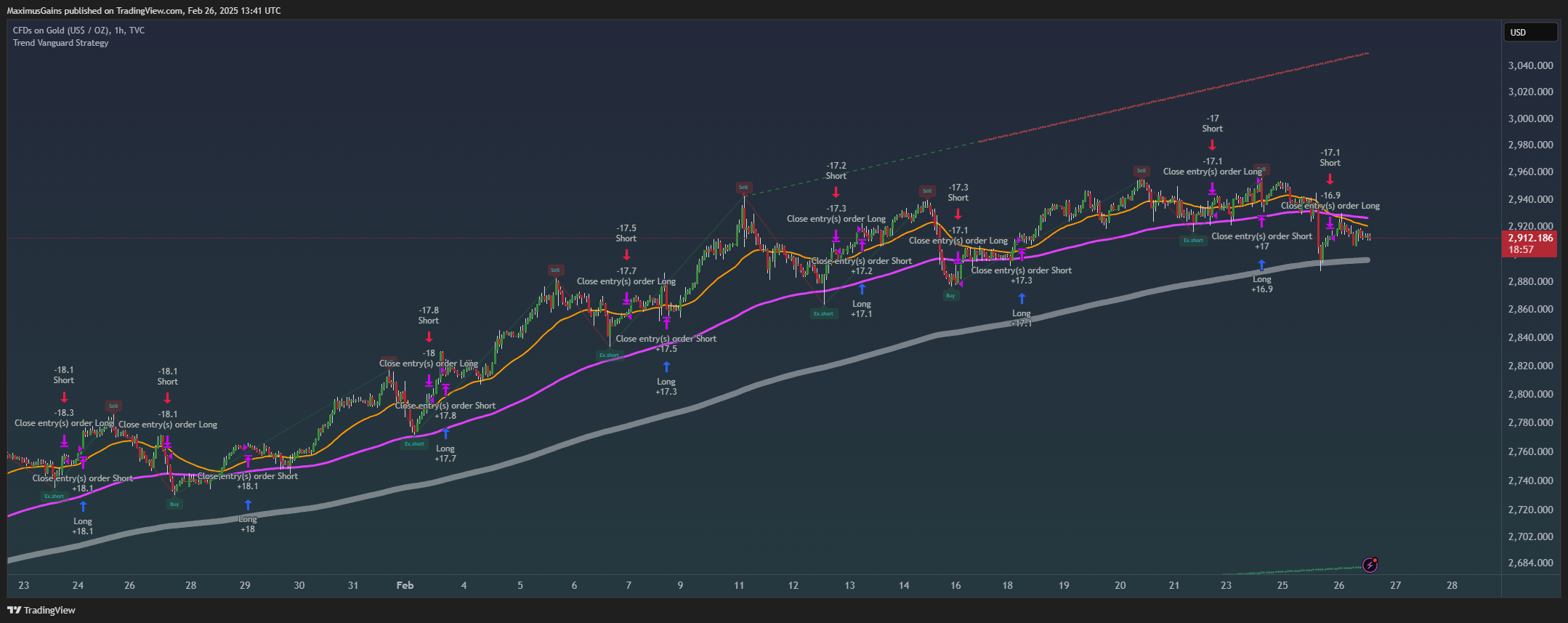1568x623 pixels.
Task: Click the date label 27 on the time axis
Action: 1395,585
